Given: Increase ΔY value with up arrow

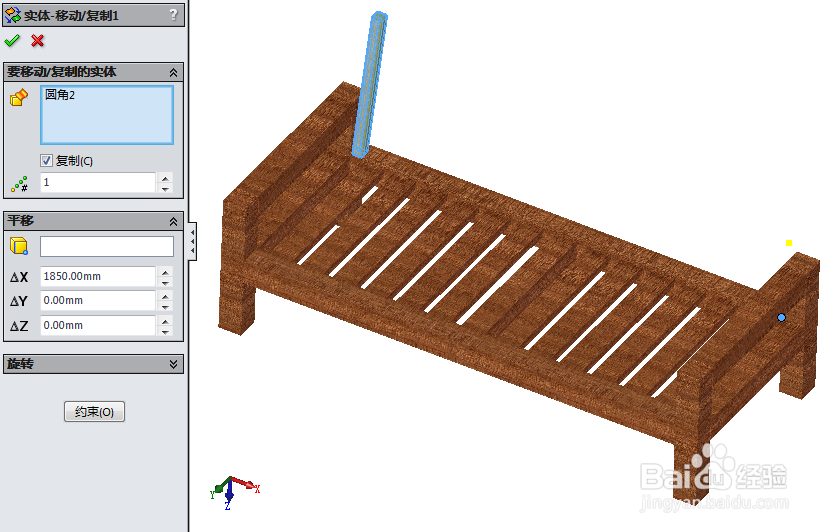Looking at the screenshot, I should click(165, 296).
